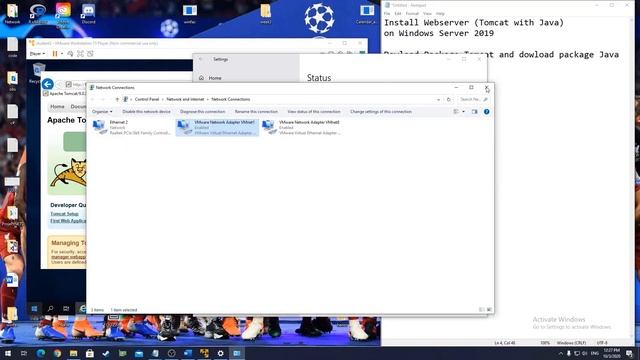Open the Format menu in Notepad
Viewport: 640px width, 360px height.
coord(412,13)
